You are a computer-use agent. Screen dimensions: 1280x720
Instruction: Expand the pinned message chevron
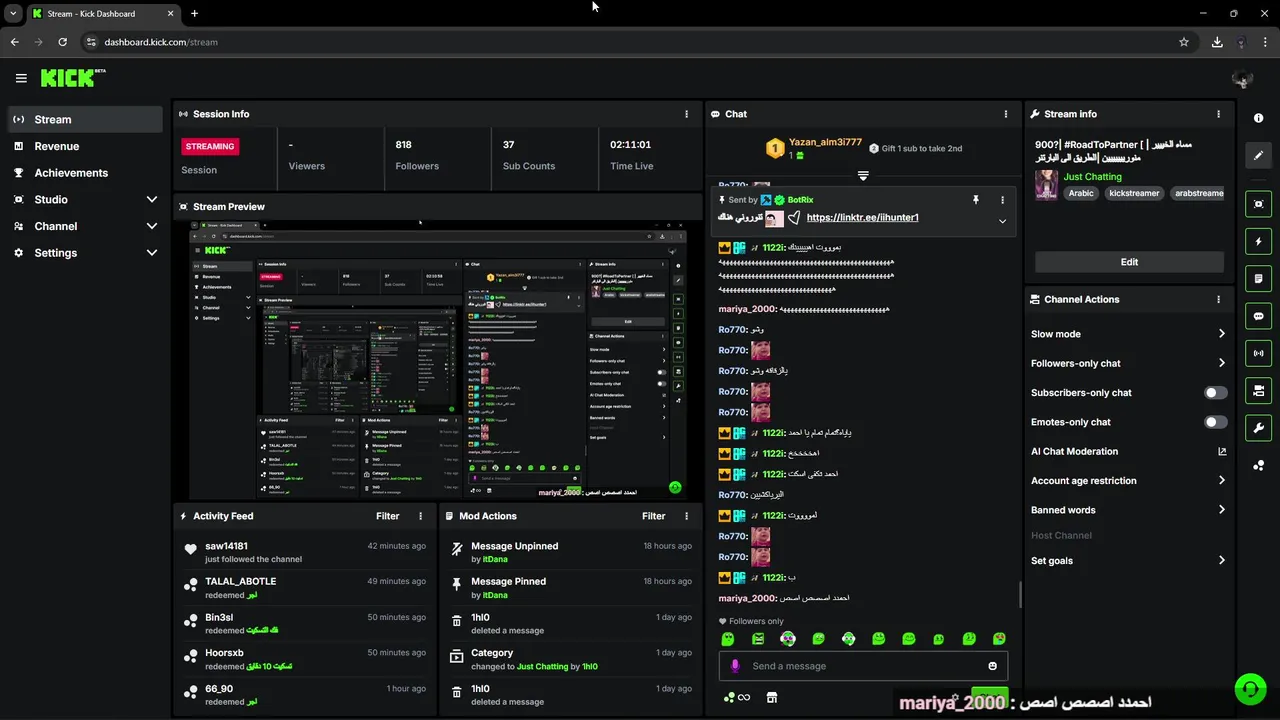click(1002, 221)
